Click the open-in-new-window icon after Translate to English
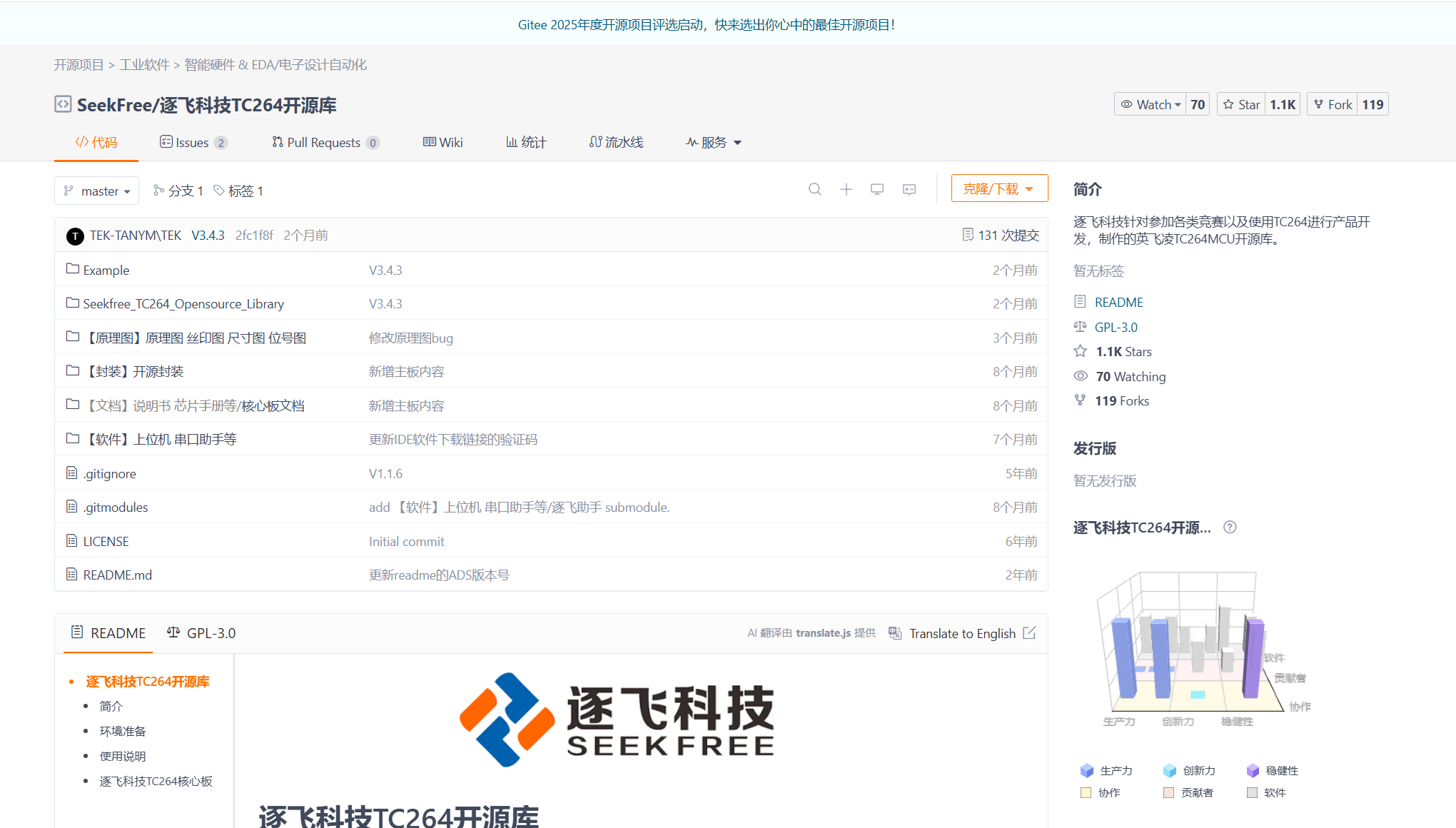The height and width of the screenshot is (828, 1456). 1029,633
